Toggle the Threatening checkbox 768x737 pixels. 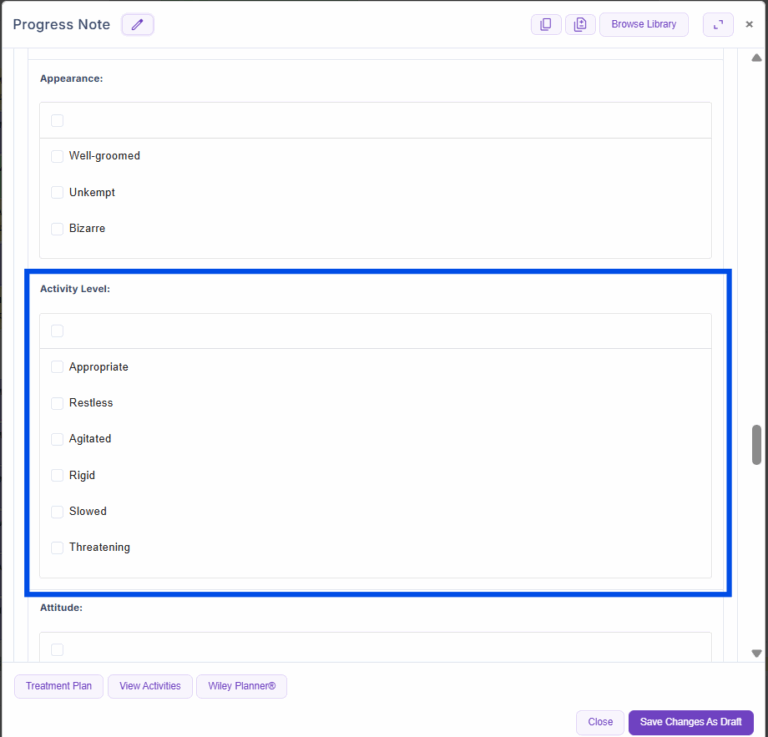(x=57, y=547)
